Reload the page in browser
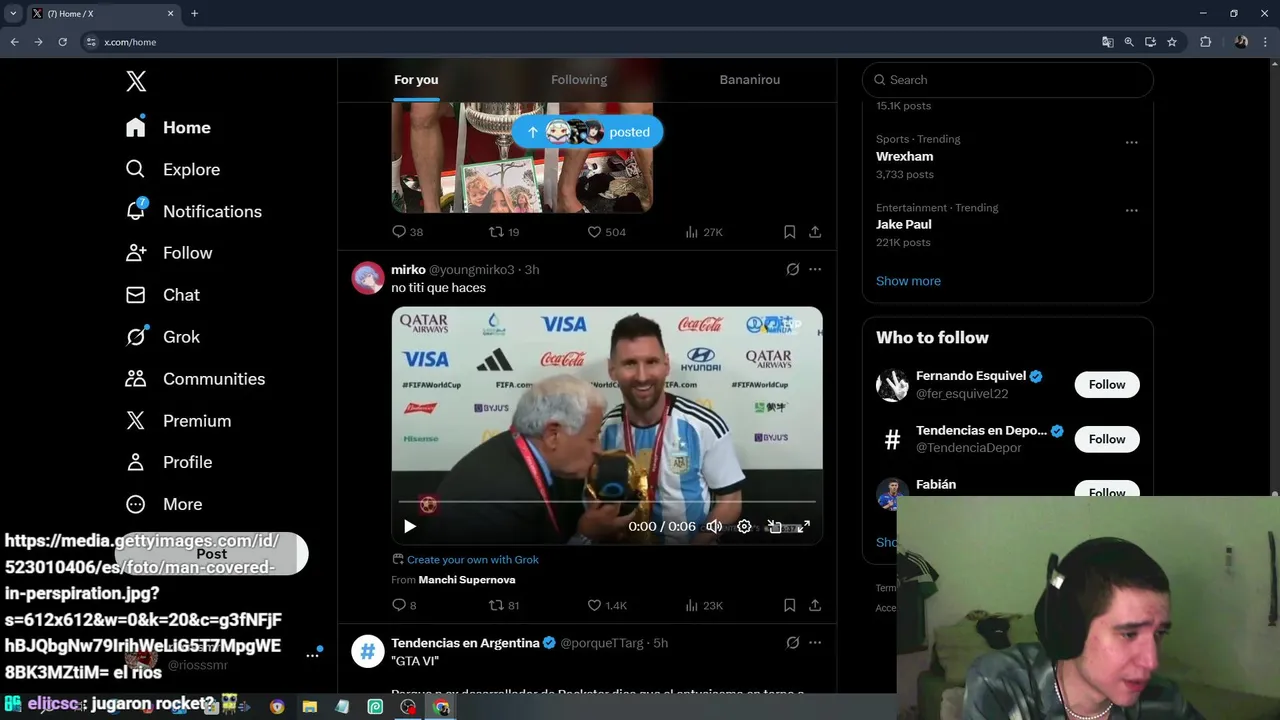 [x=62, y=42]
